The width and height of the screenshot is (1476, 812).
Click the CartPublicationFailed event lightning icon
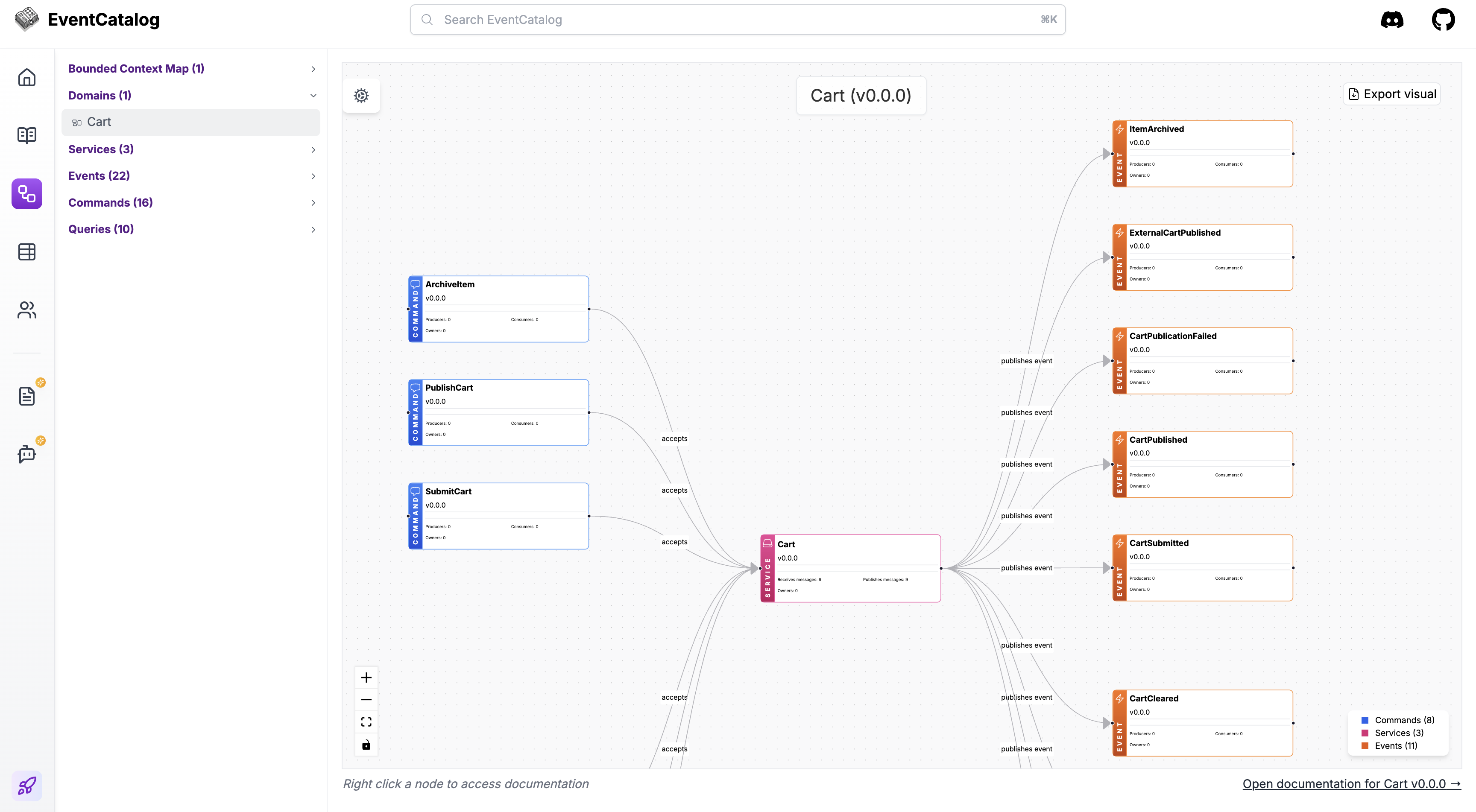click(1120, 336)
